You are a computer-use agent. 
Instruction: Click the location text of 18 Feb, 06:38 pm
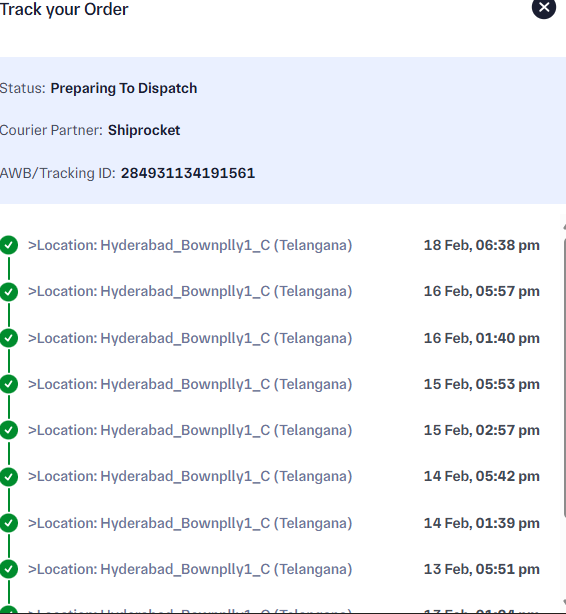click(x=190, y=245)
